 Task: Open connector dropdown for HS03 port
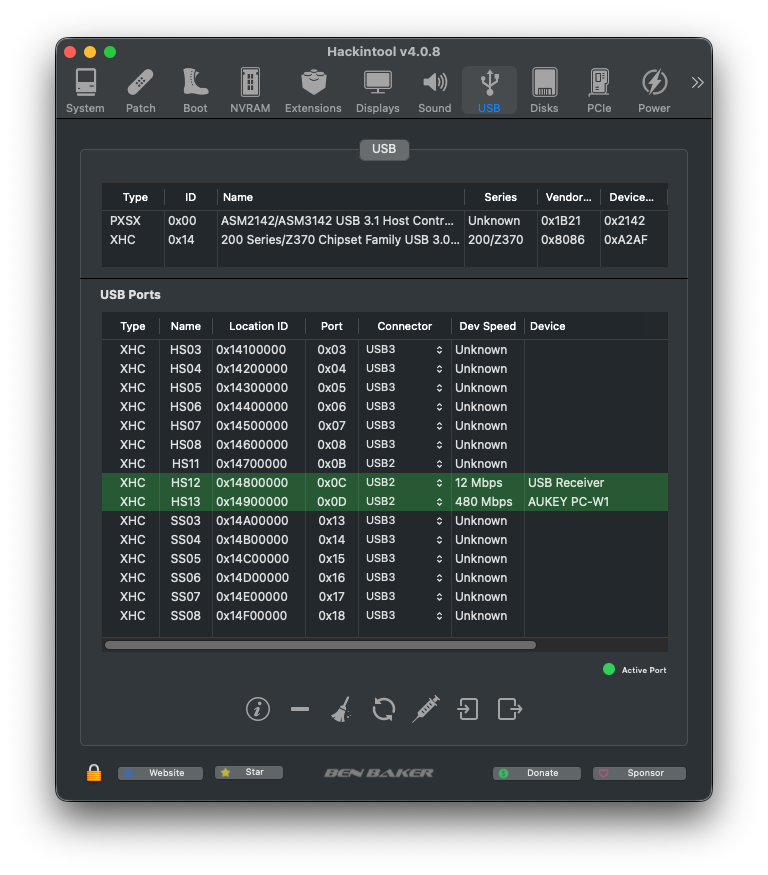pyautogui.click(x=405, y=350)
